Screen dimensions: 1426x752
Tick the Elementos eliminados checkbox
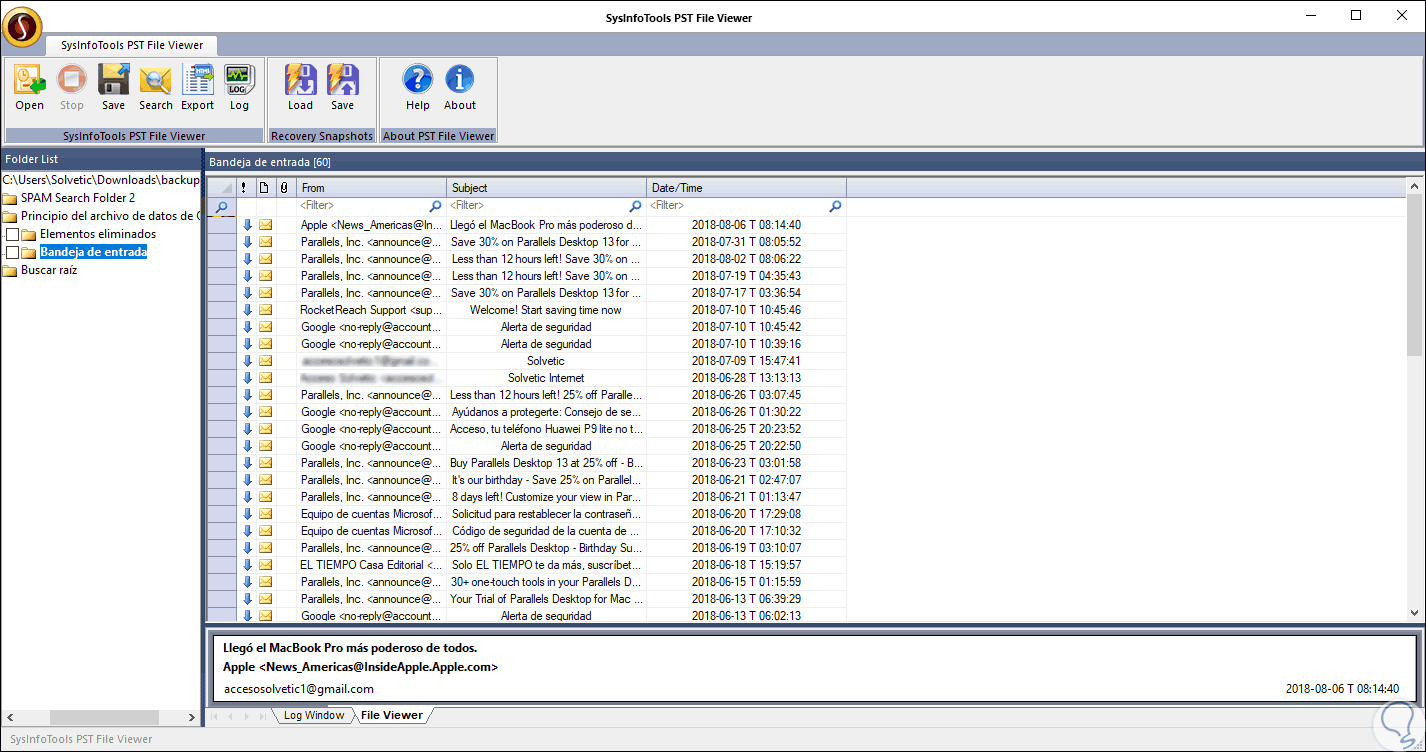13,234
